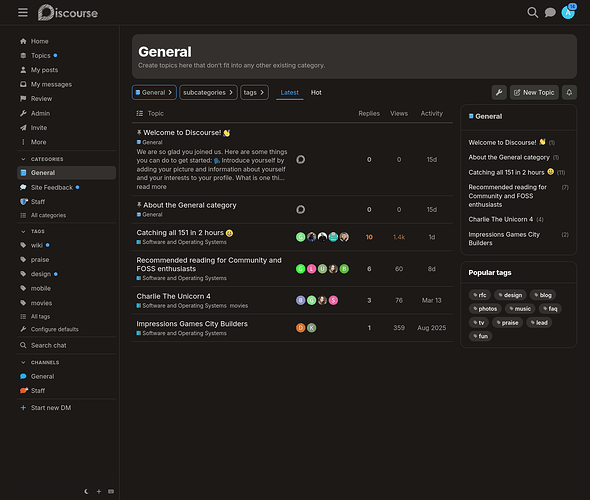This screenshot has height=500, width=590.
Task: Open Impressions Games City Builders topic
Action: [x=192, y=324]
